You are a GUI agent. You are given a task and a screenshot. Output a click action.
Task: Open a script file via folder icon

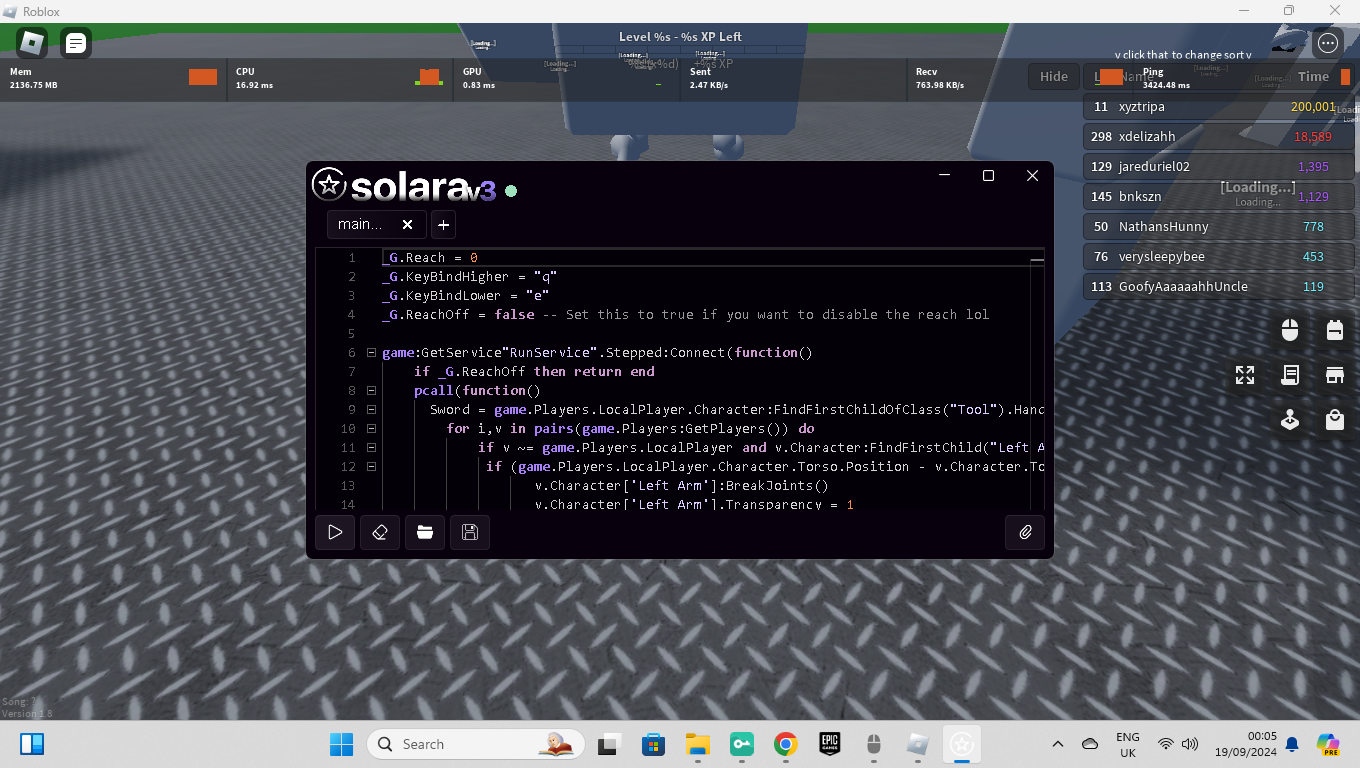point(425,533)
